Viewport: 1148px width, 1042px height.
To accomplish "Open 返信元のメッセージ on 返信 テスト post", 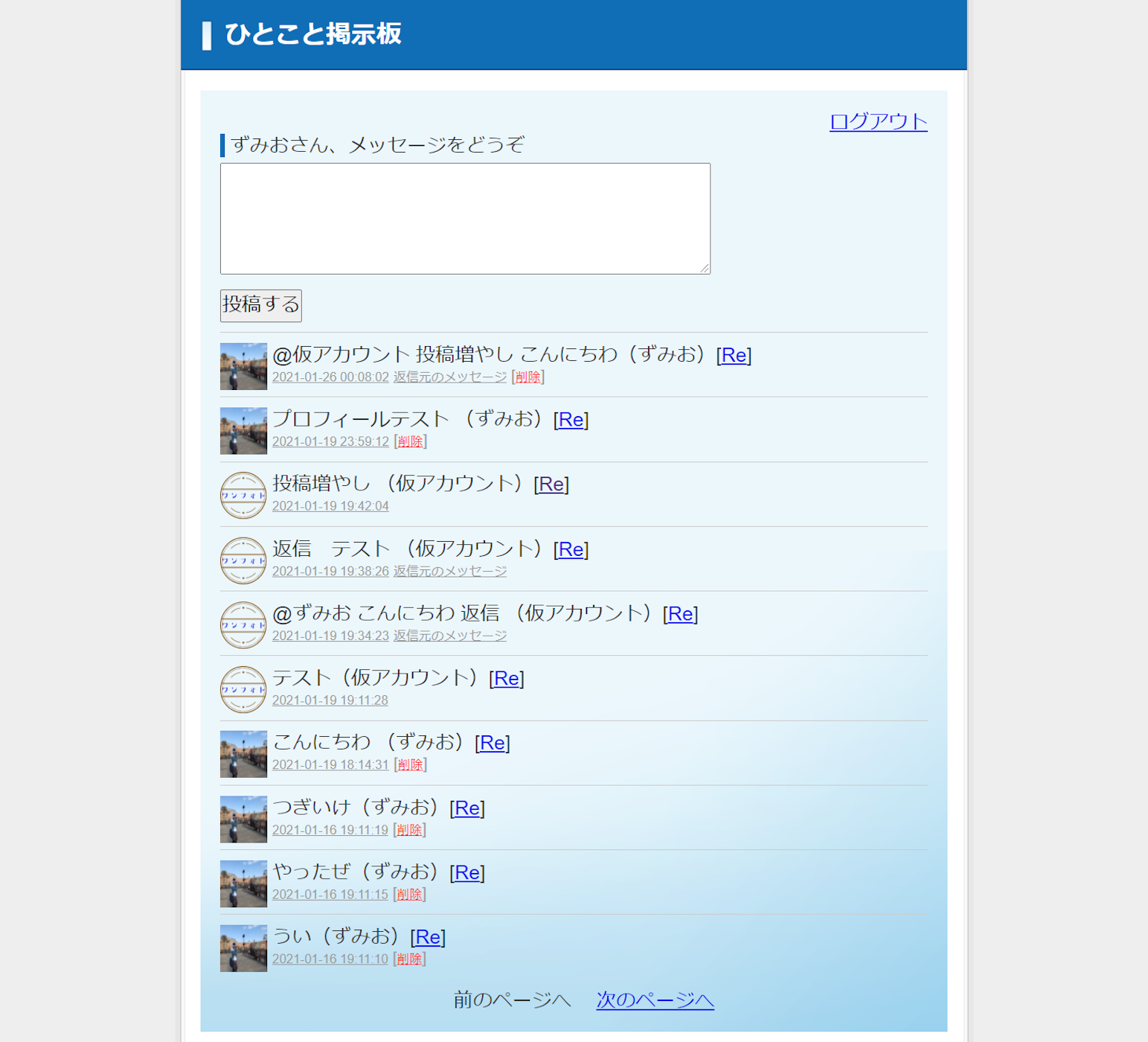I will (x=449, y=571).
